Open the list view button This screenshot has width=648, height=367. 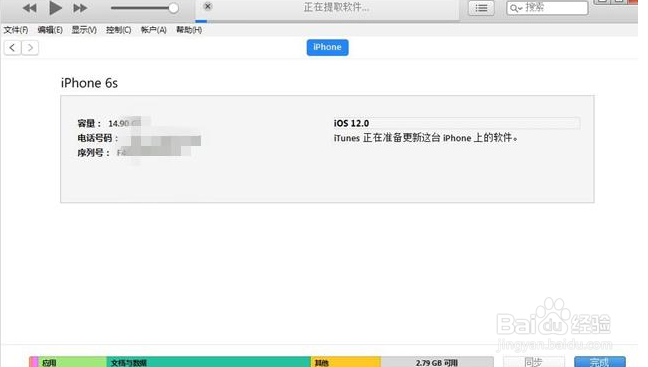(481, 8)
